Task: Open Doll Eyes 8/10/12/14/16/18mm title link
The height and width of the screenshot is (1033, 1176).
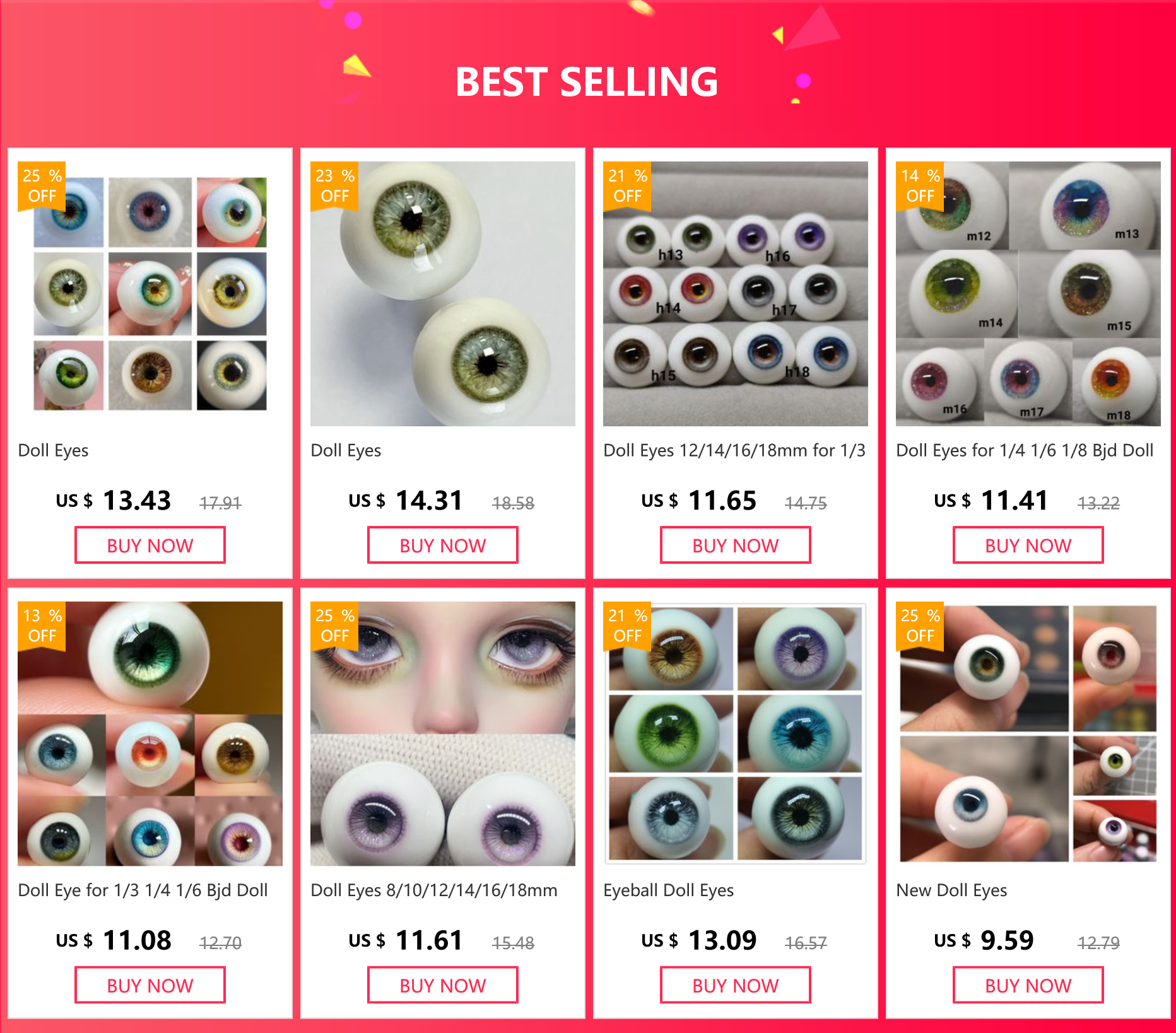Action: click(x=434, y=890)
